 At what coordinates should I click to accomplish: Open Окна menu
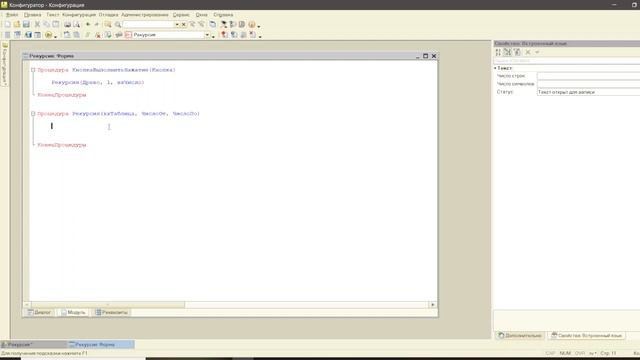[202, 15]
